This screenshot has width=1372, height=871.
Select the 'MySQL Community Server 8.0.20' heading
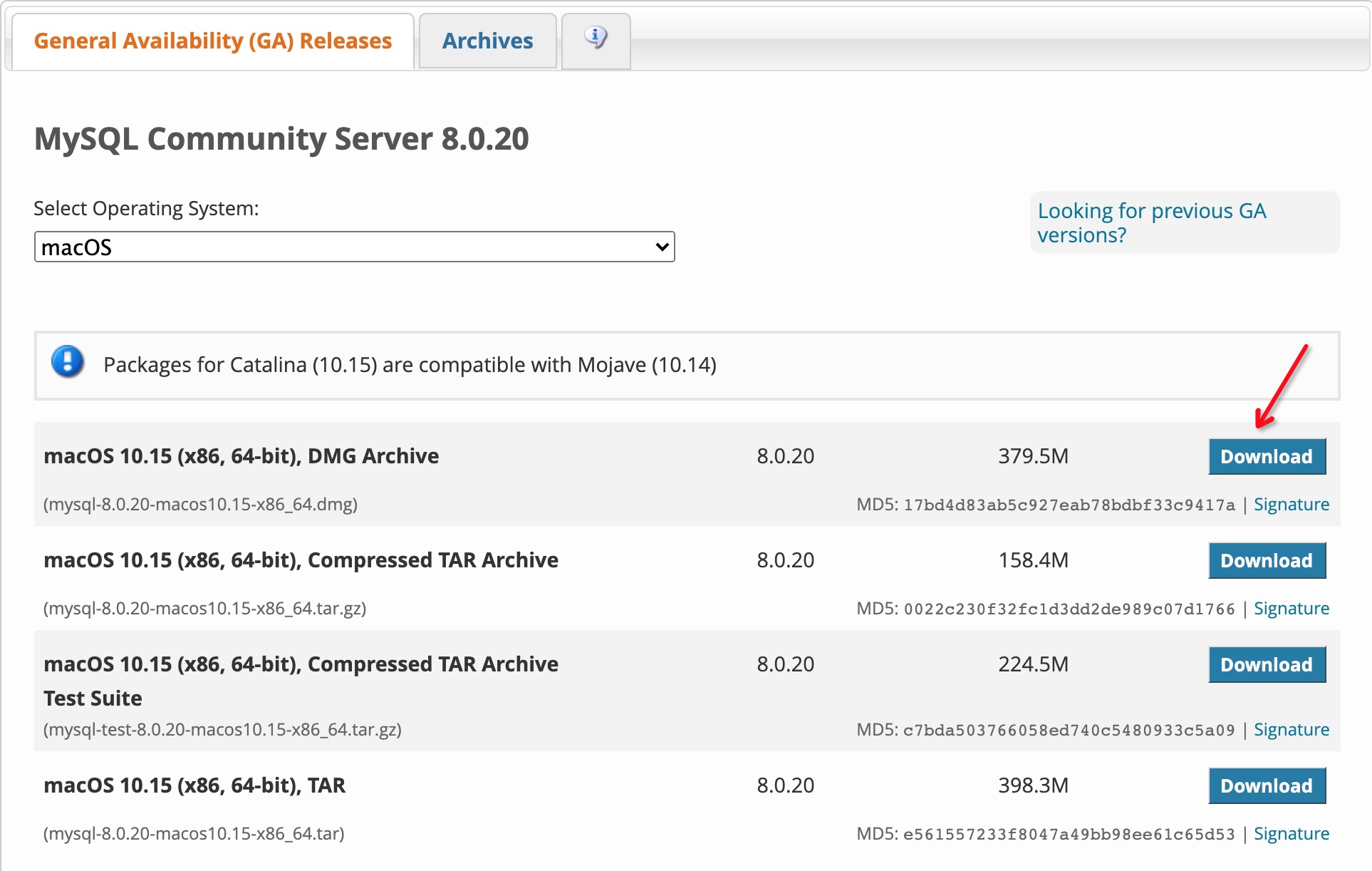pyautogui.click(x=281, y=138)
